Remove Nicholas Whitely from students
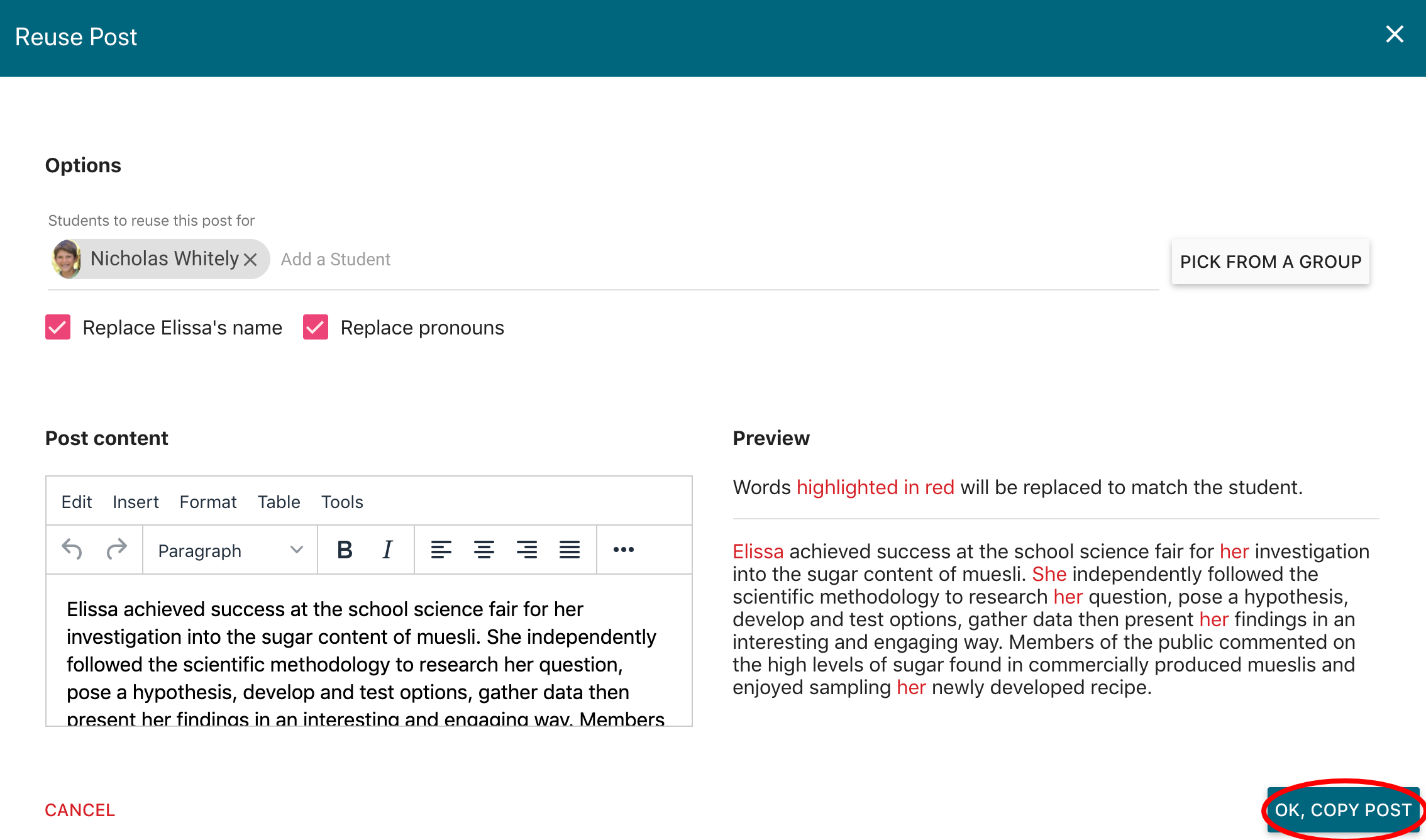Viewport: 1426px width, 840px height. click(x=250, y=259)
